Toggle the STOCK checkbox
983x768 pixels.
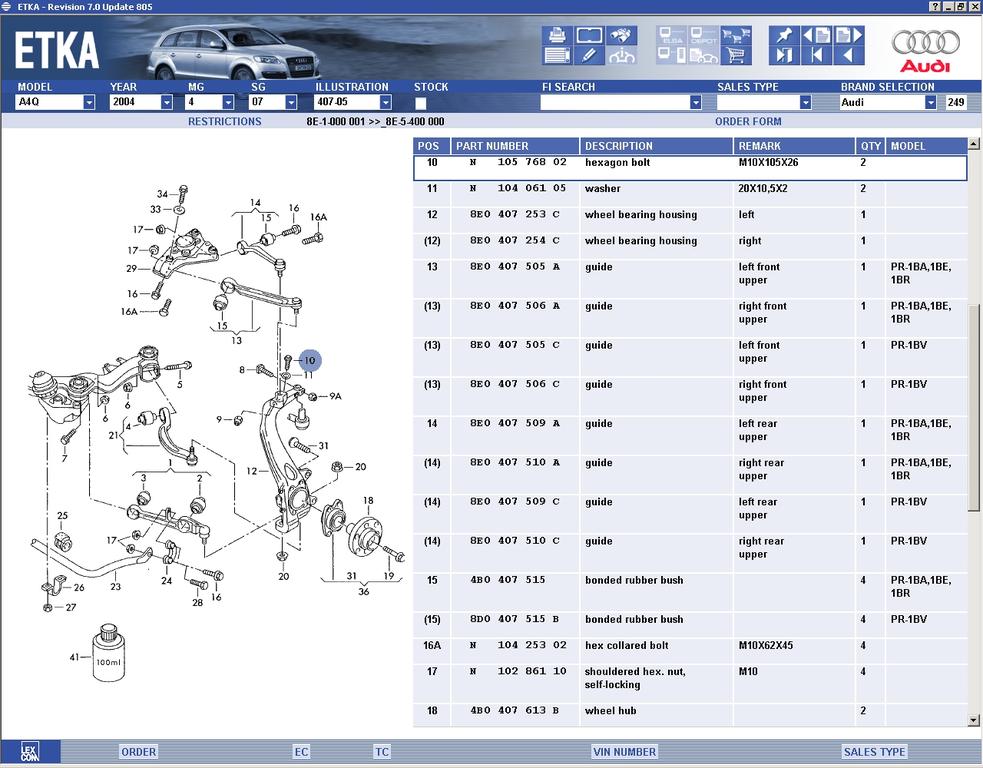tap(421, 103)
